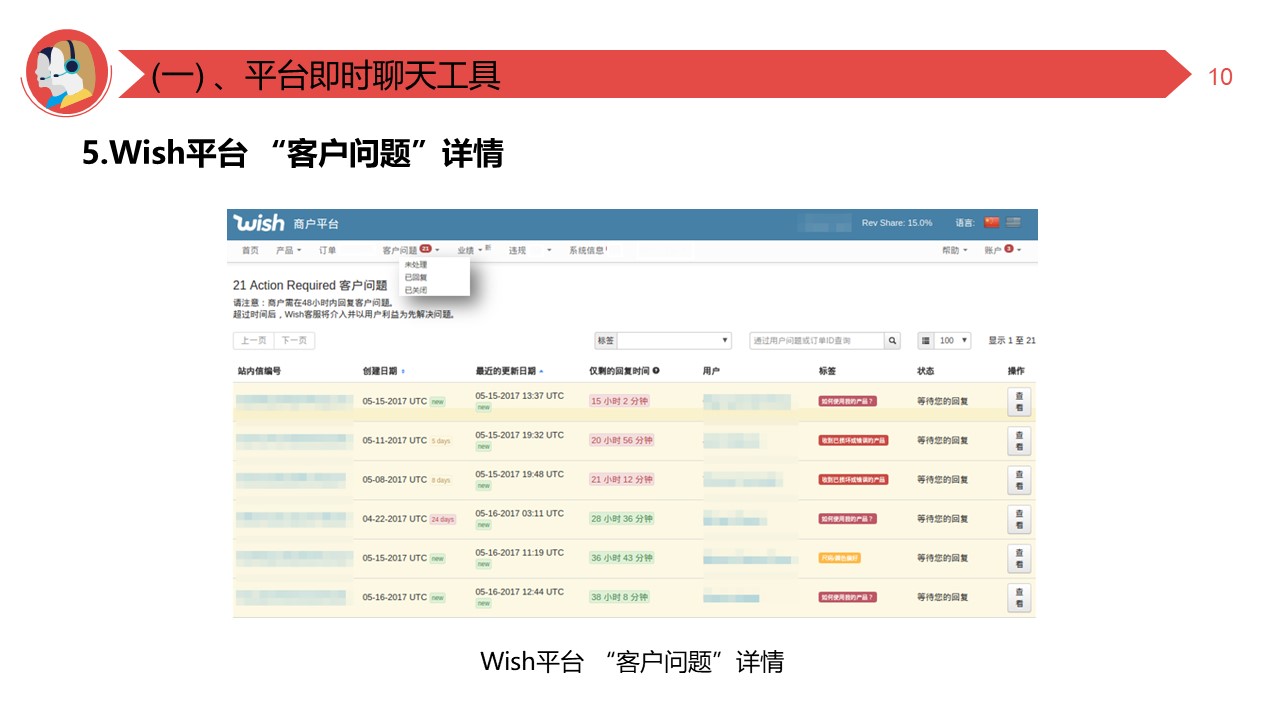Viewport: 1280px width, 720px height.
Task: Open the 标签 filter dropdown
Action: (674, 341)
